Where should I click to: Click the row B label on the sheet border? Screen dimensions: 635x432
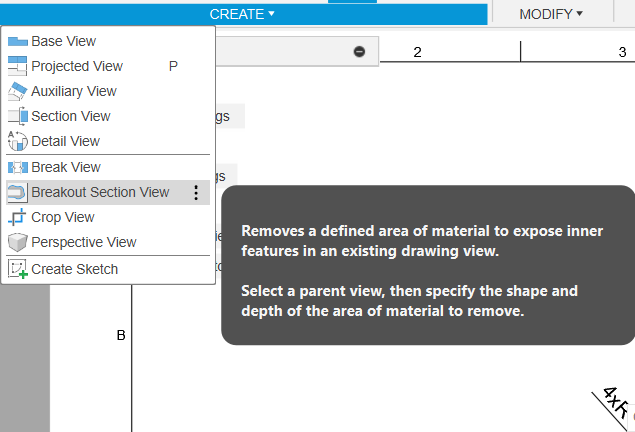(x=121, y=335)
